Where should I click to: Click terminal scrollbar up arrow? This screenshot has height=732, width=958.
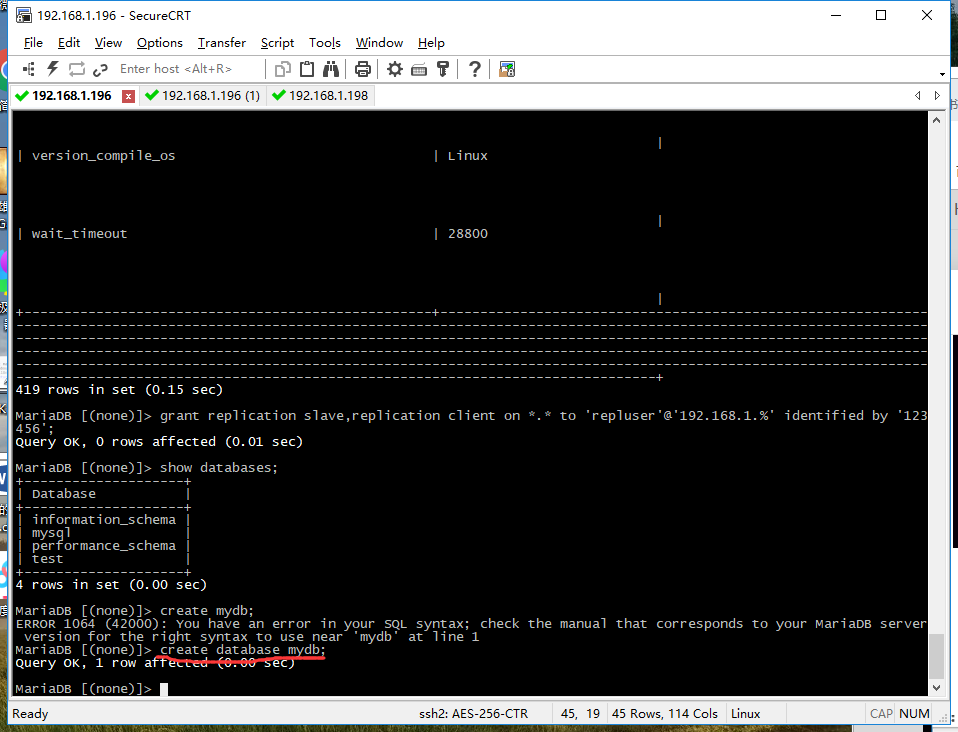[x=937, y=120]
